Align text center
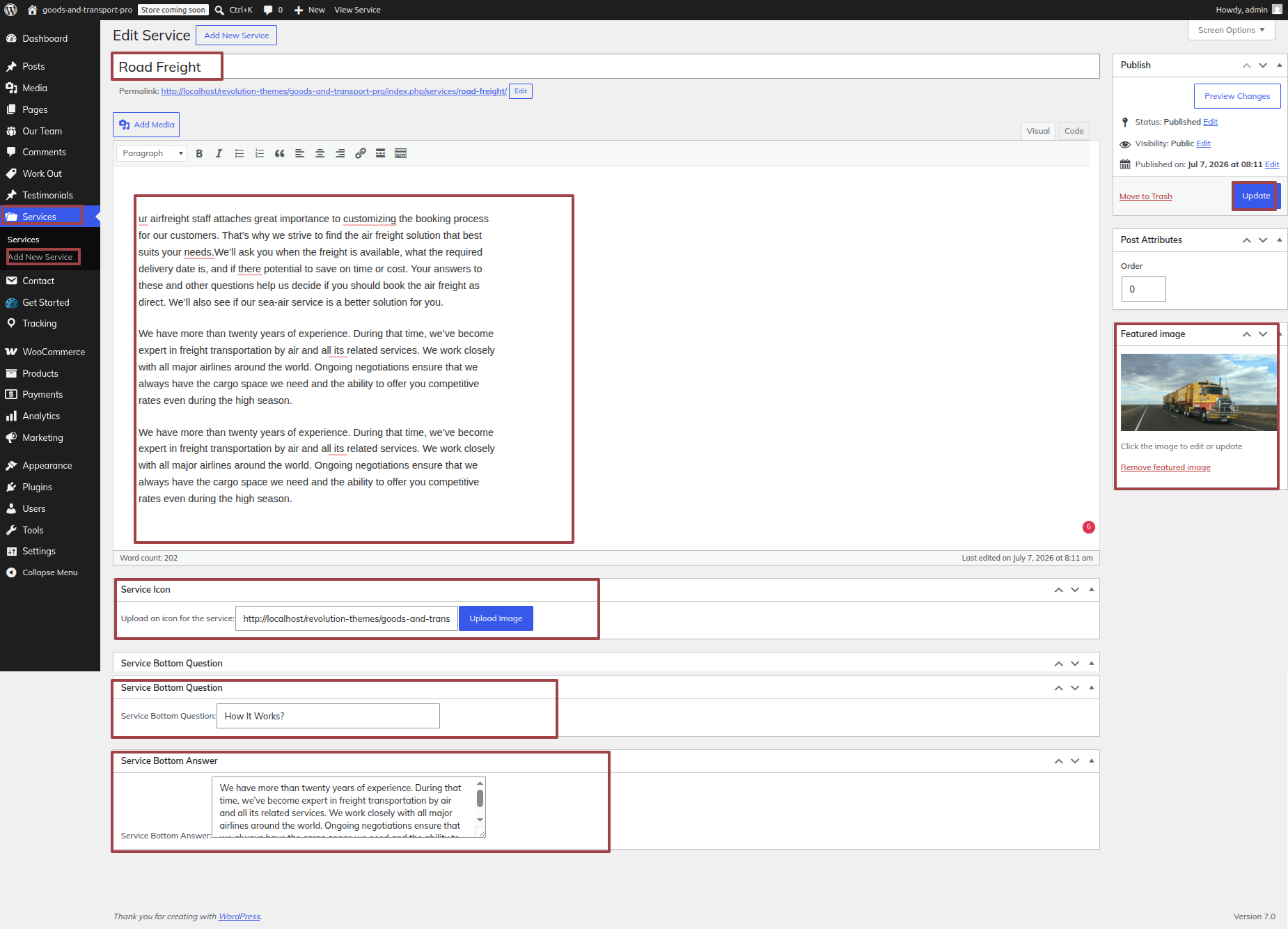1288x929 pixels. pos(320,153)
